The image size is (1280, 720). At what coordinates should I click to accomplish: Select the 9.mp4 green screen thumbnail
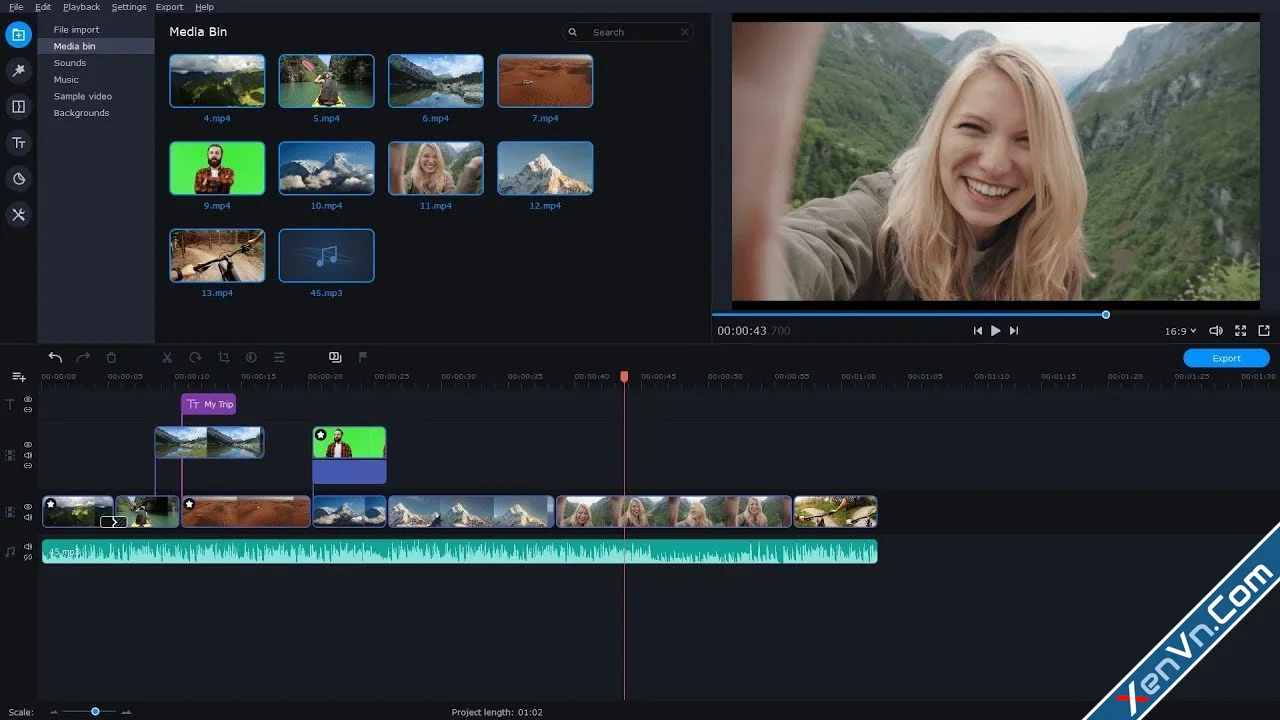217,168
